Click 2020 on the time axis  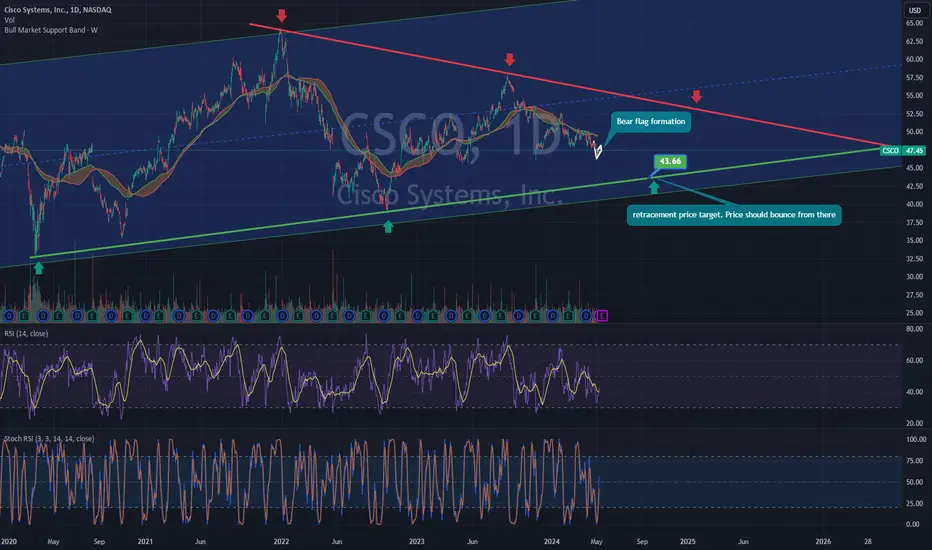(9, 542)
